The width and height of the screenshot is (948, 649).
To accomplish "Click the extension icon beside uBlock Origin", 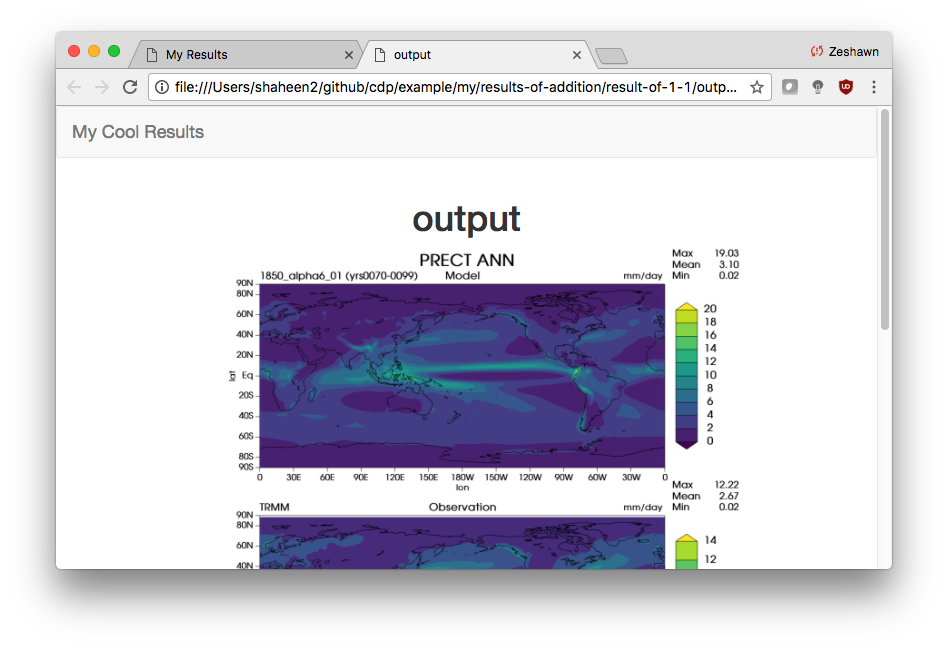I will click(x=817, y=87).
